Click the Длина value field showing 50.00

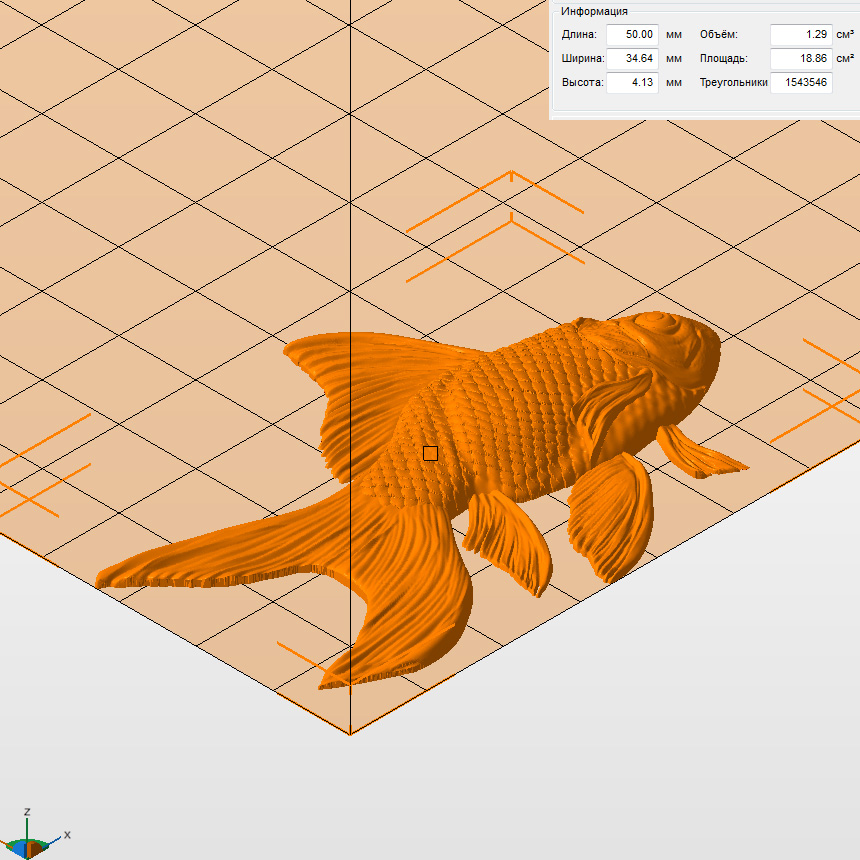pyautogui.click(x=632, y=34)
